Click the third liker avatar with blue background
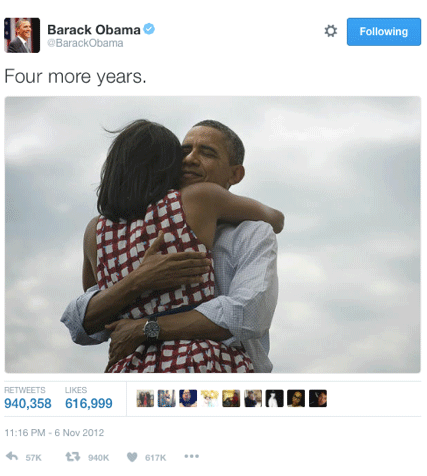The width and height of the screenshot is (427, 476). click(x=188, y=398)
